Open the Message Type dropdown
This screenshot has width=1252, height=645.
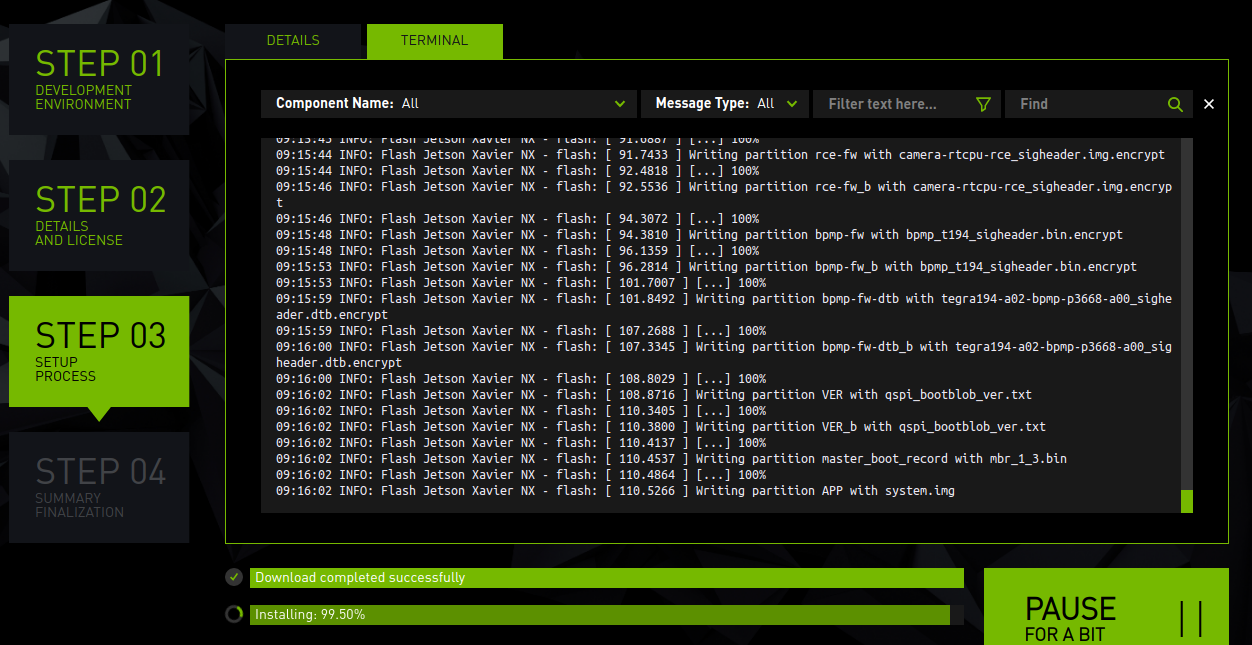coord(725,103)
